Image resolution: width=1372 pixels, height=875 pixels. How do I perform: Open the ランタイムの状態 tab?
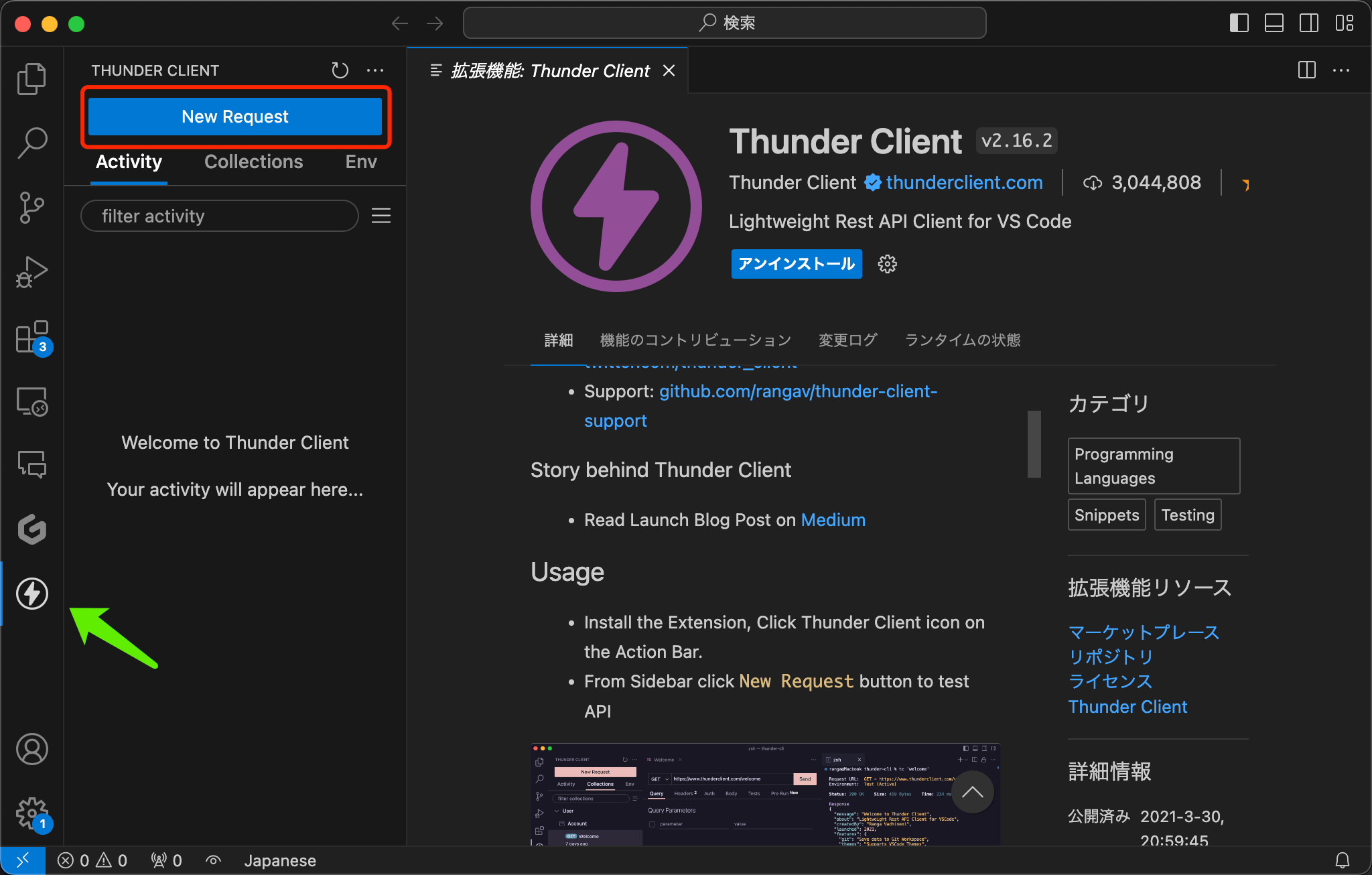[963, 340]
